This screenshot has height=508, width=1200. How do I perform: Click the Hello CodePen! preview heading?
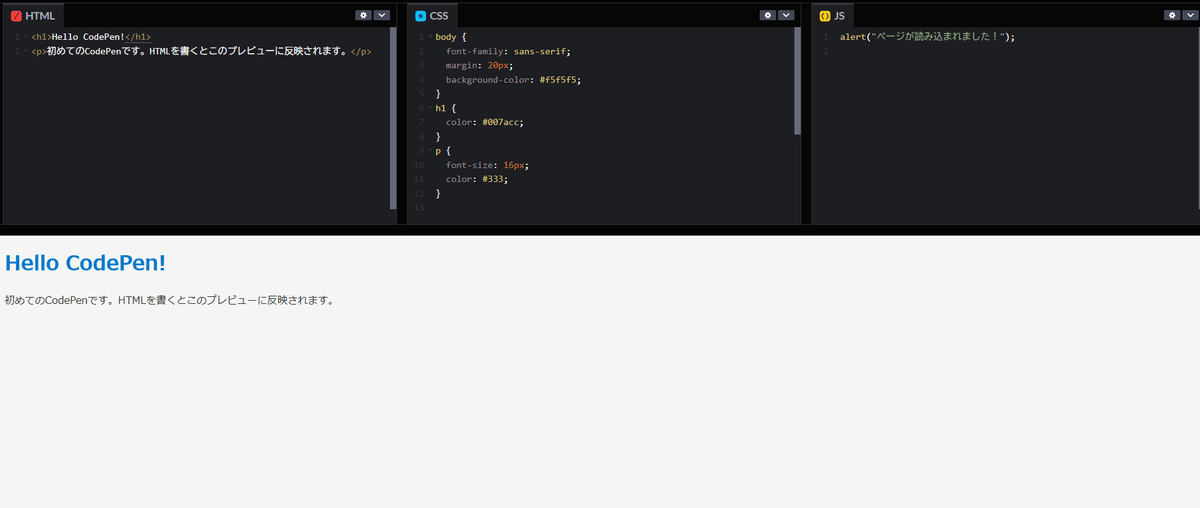point(85,262)
